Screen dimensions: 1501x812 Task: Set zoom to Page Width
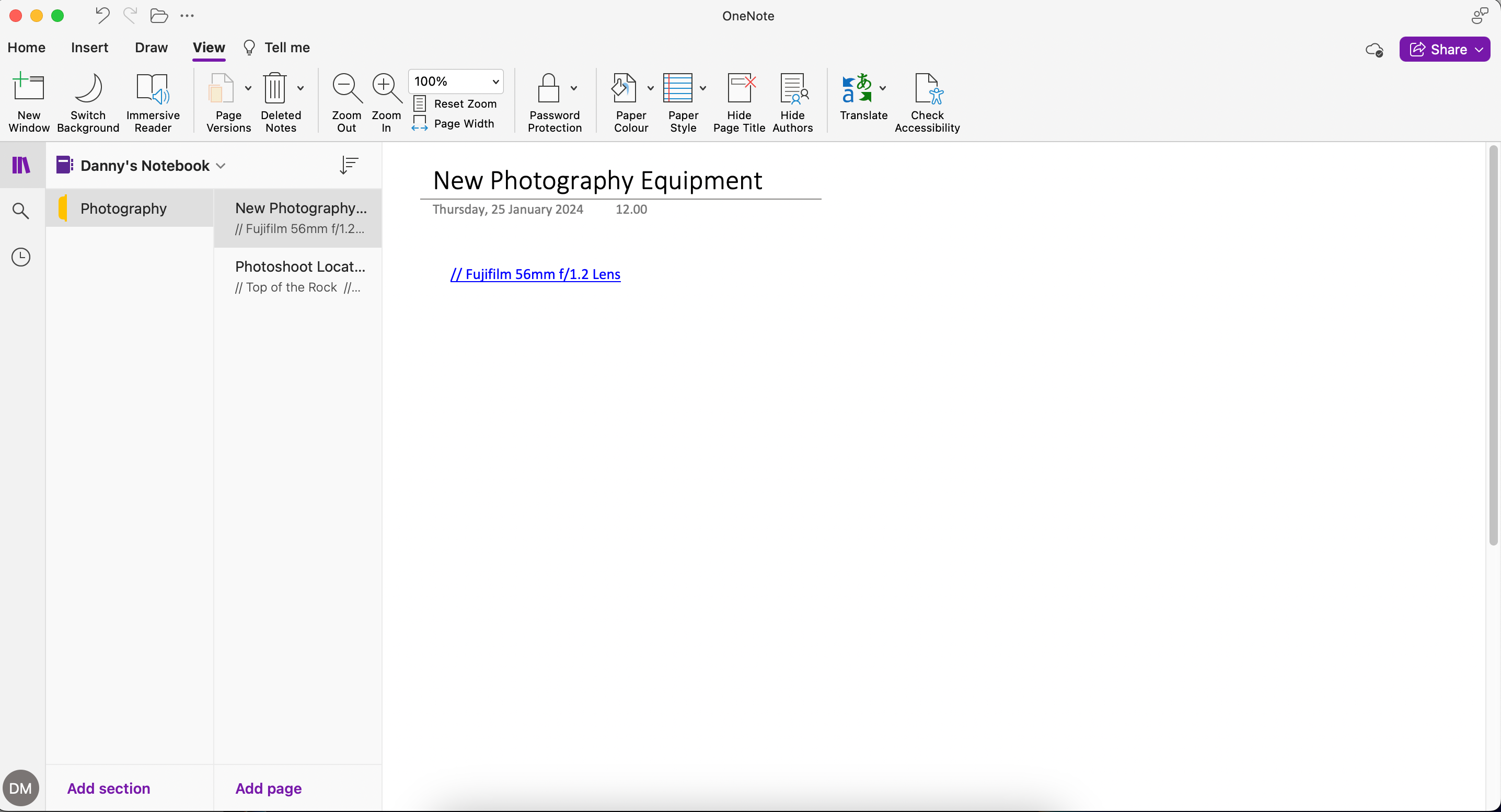click(x=455, y=123)
